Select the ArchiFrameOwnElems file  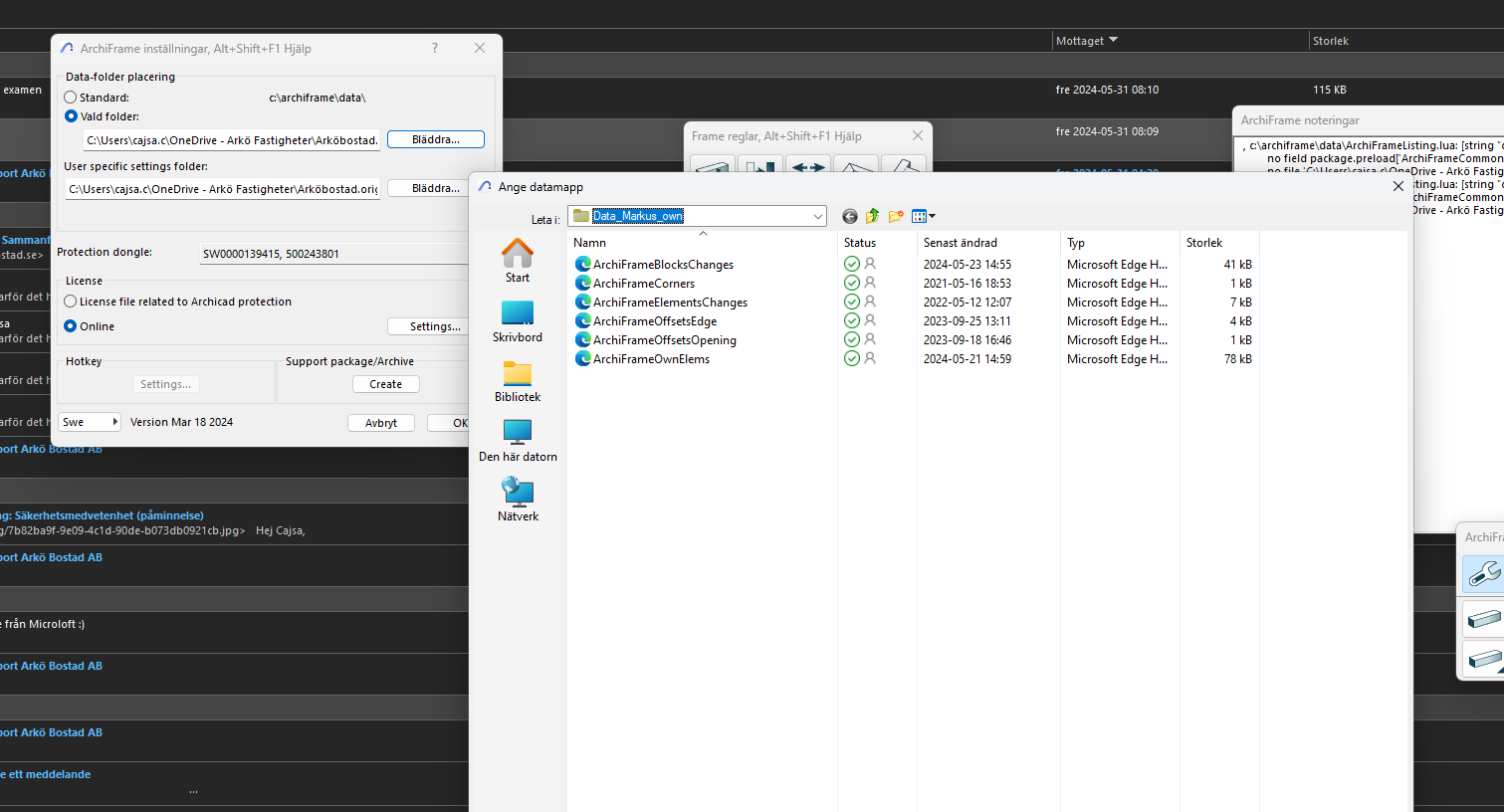[651, 359]
